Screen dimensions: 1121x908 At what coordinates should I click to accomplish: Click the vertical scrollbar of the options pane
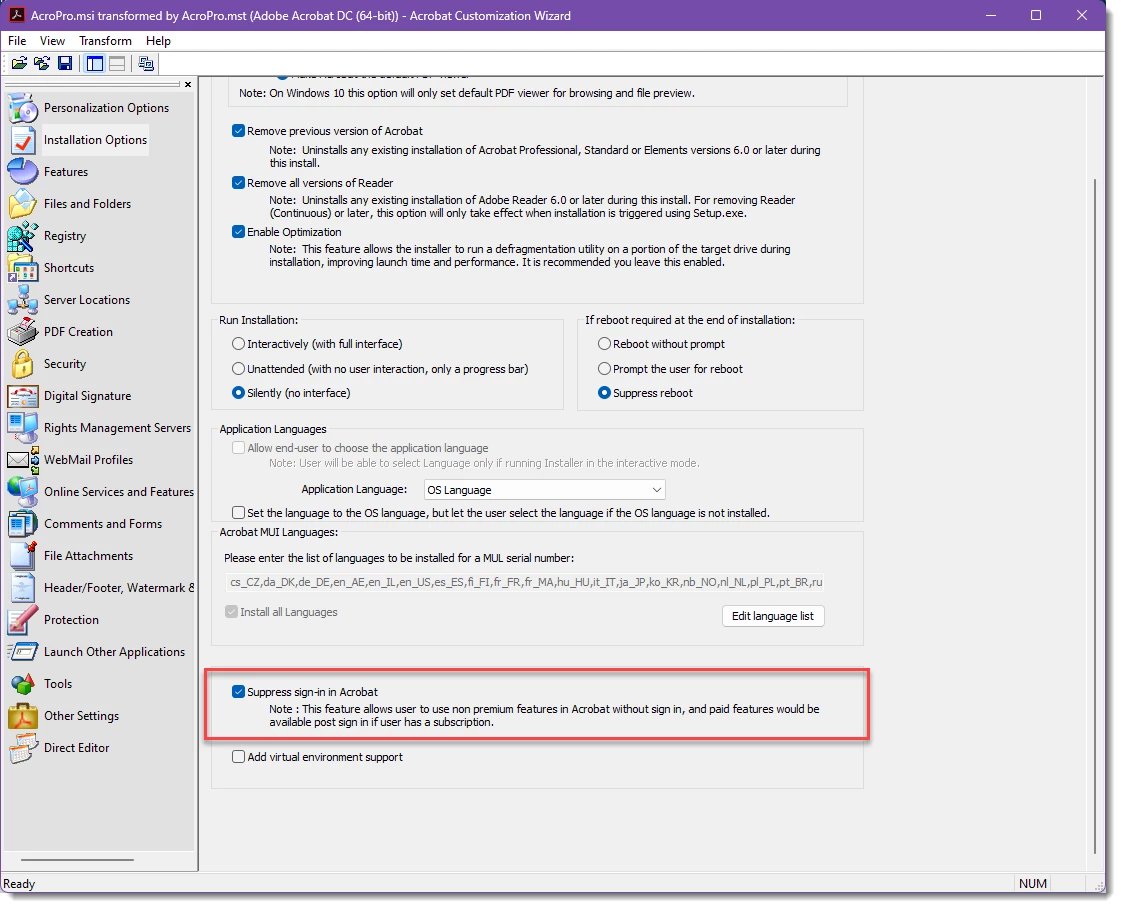pyautogui.click(x=1095, y=515)
